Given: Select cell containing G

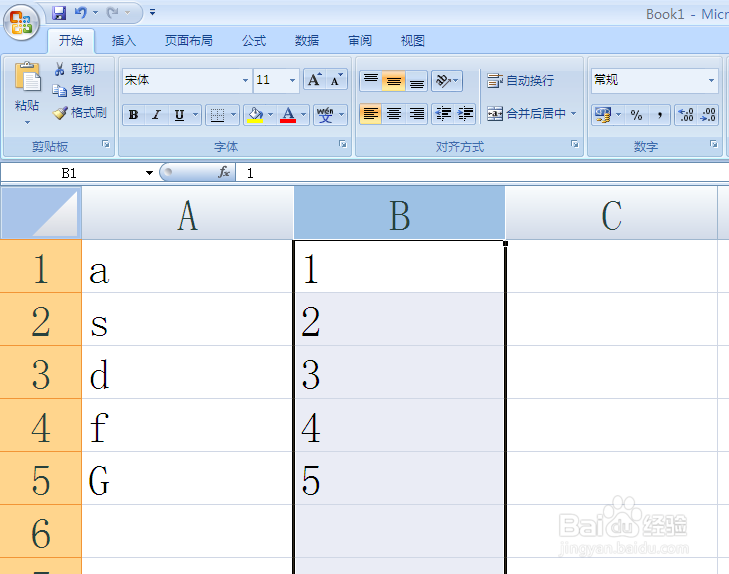Looking at the screenshot, I should tap(187, 478).
